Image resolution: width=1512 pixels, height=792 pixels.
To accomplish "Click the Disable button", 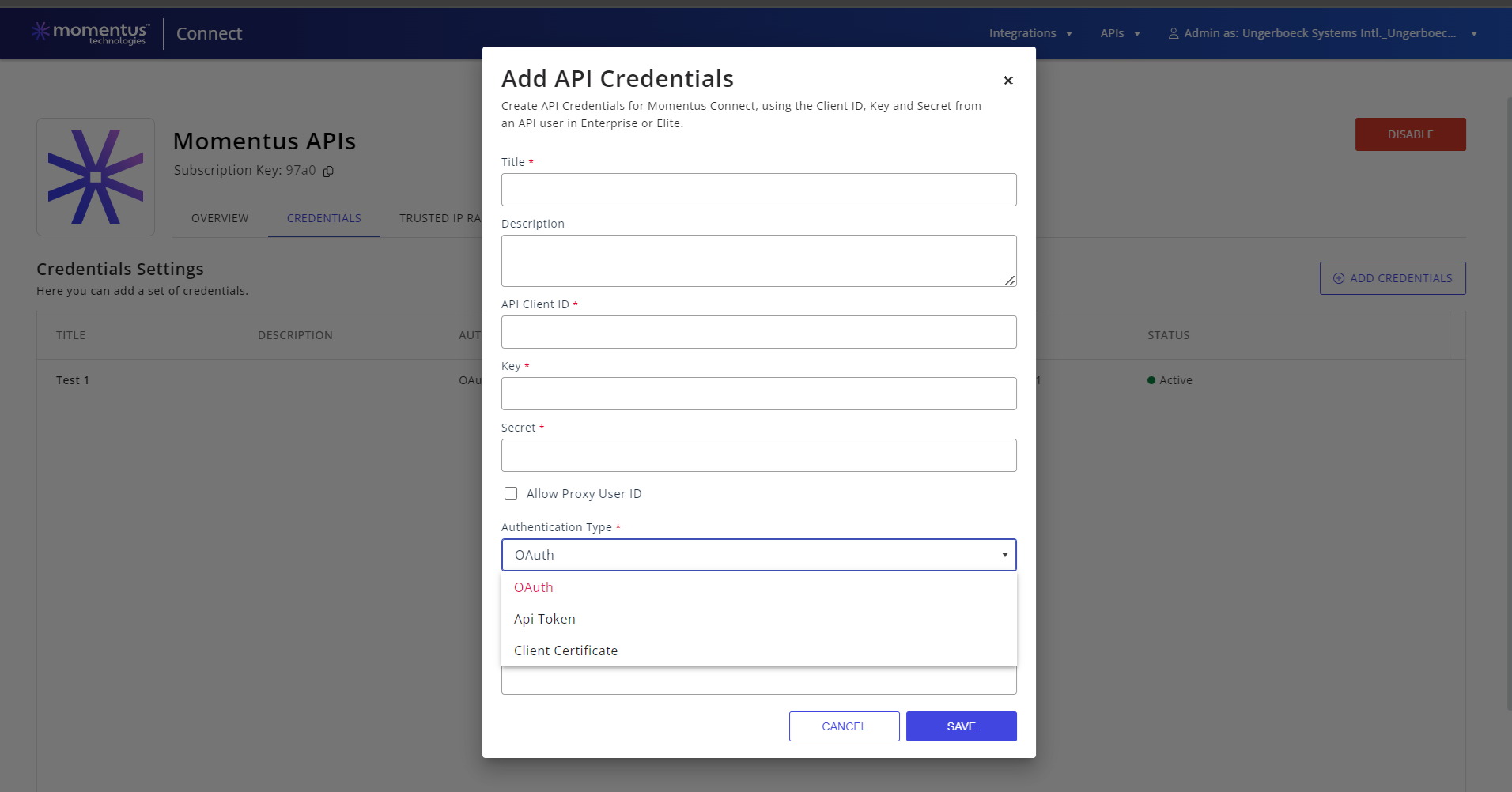I will coord(1409,134).
